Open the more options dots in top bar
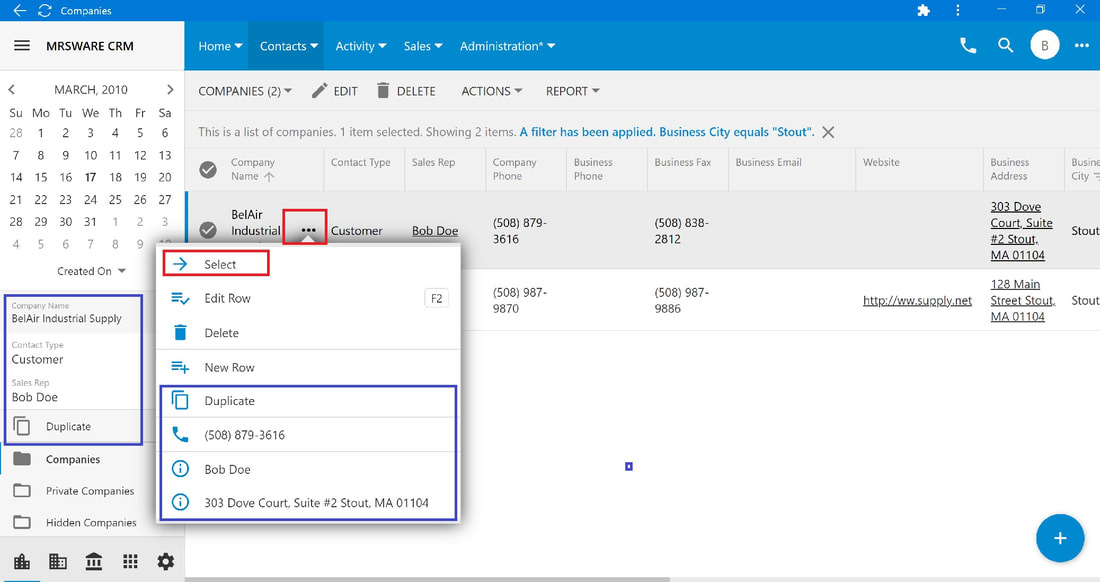The image size is (1100, 582). coord(1082,46)
